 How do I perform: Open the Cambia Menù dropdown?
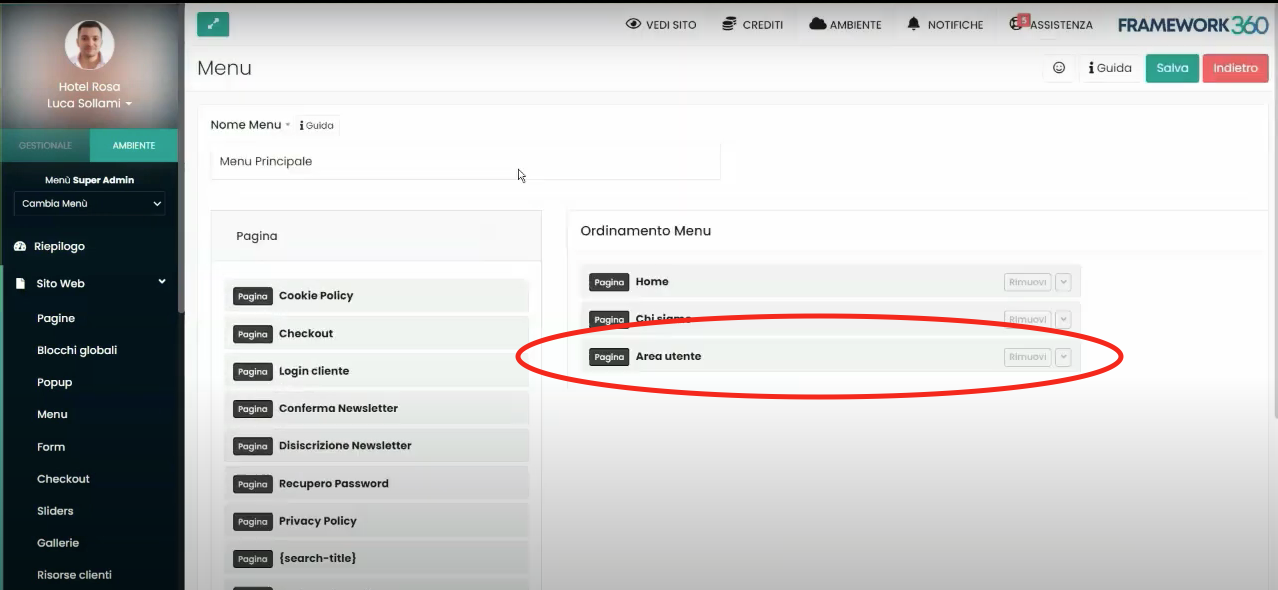[x=88, y=203]
